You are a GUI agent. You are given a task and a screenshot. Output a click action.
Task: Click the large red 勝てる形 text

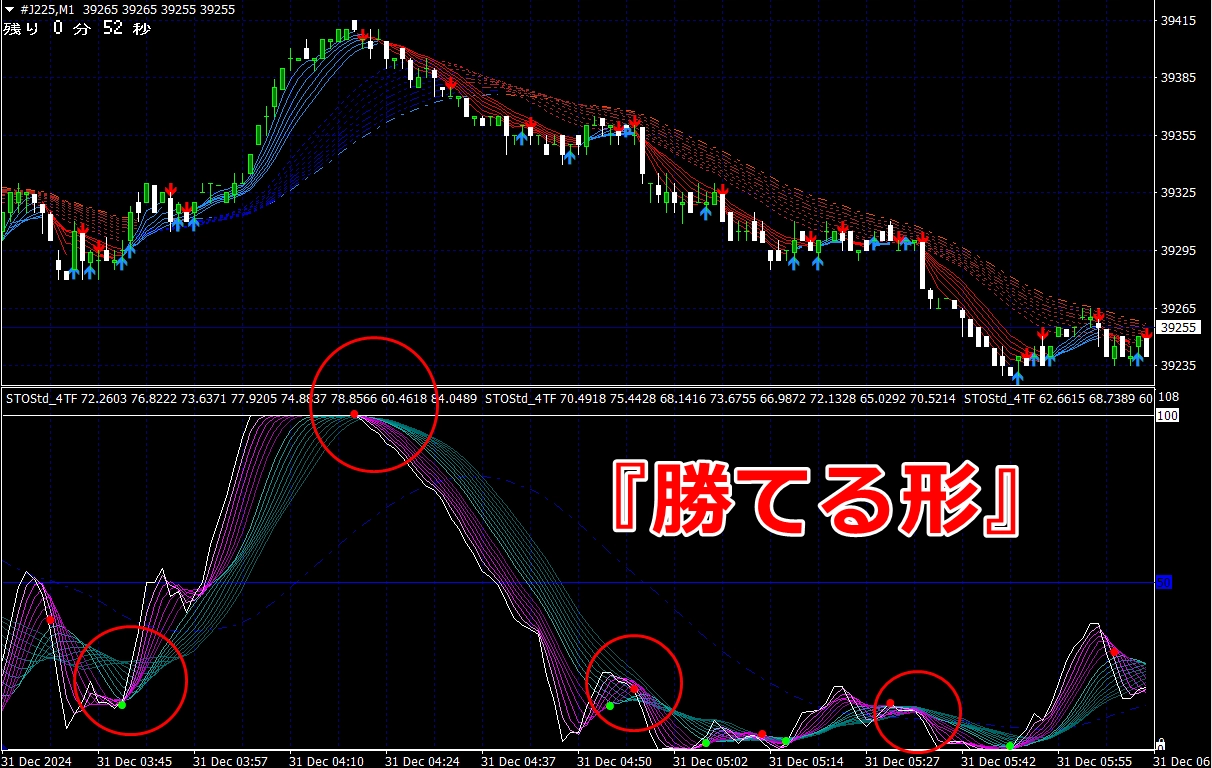(815, 497)
